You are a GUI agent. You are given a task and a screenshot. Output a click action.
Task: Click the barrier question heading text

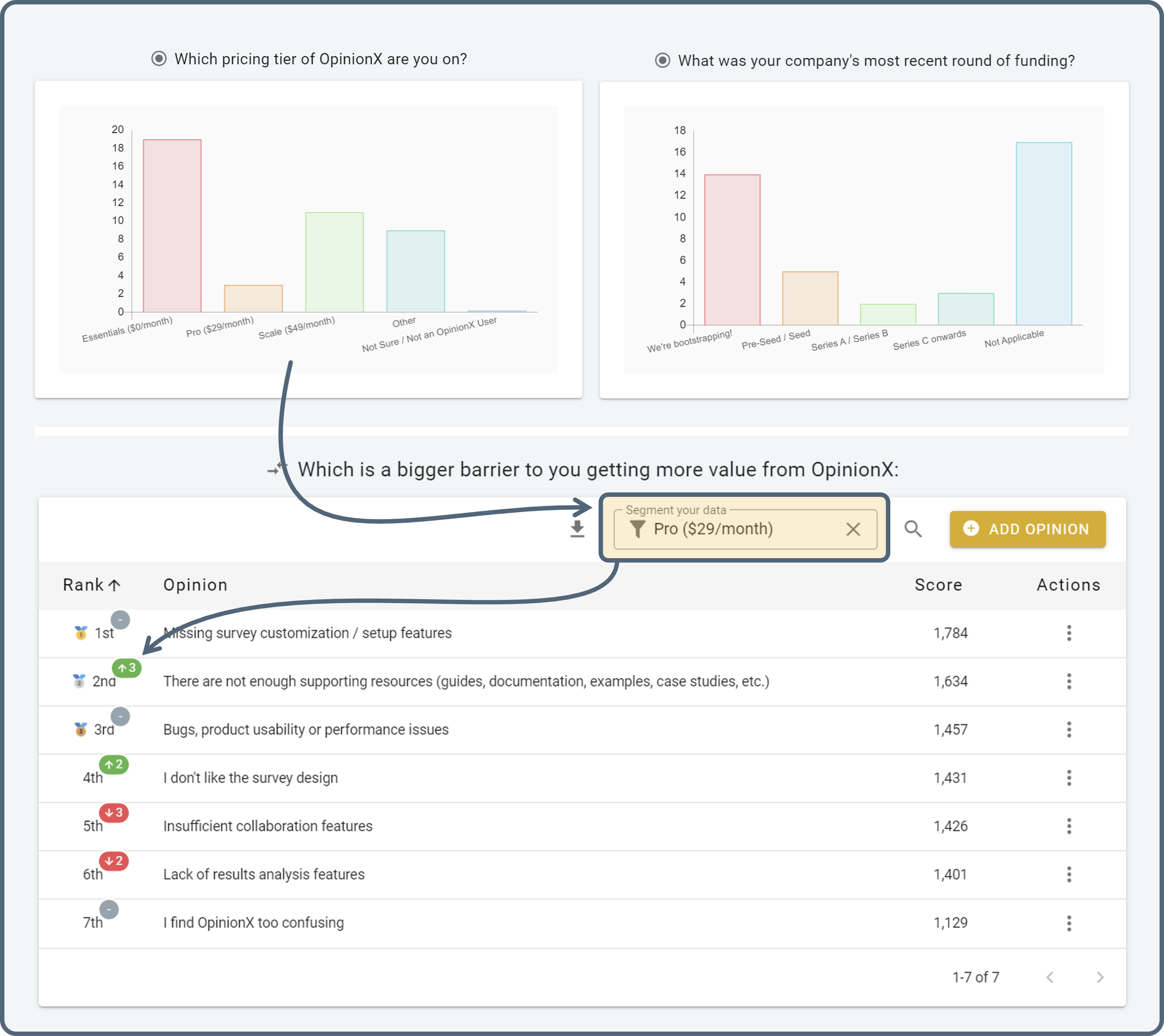pyautogui.click(x=598, y=469)
